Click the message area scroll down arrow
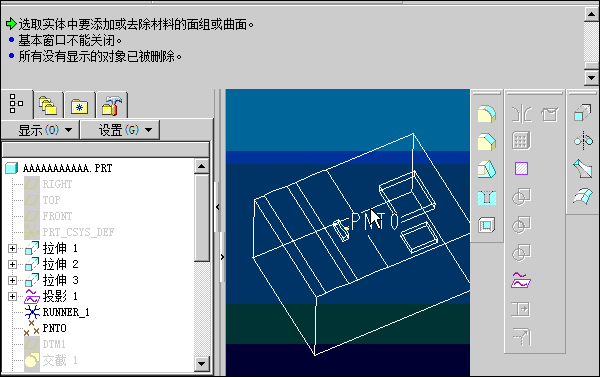Screen dimensions: 600x377 coord(591,78)
